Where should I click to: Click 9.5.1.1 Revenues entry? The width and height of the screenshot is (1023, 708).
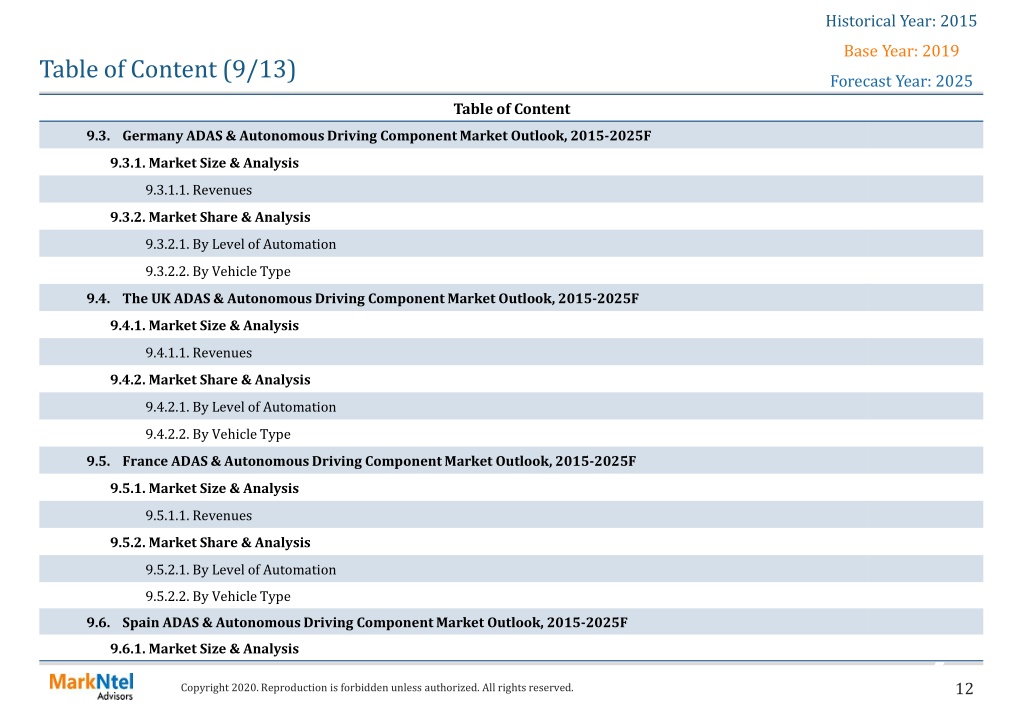(x=511, y=516)
